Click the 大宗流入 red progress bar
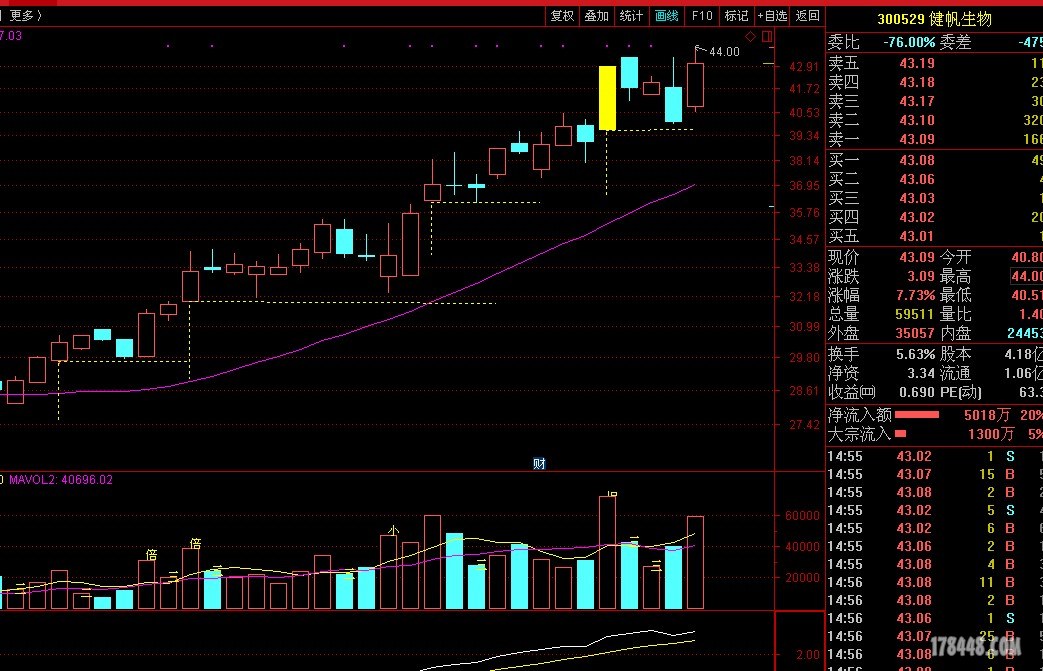This screenshot has height=671, width=1043. pos(901,434)
